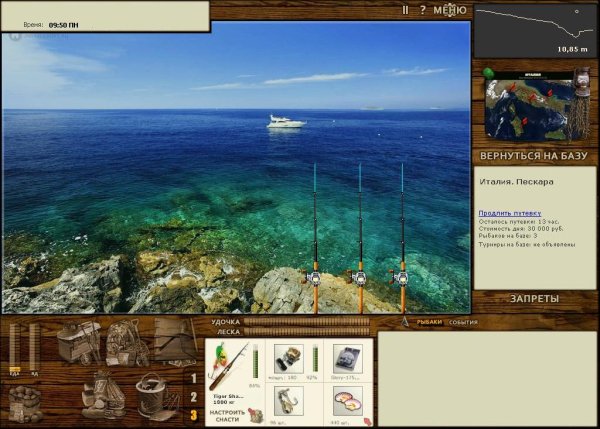The width and height of the screenshot is (600, 429).
Task: Click the Рыбаков на базе: 3 line
Action: coord(508,236)
